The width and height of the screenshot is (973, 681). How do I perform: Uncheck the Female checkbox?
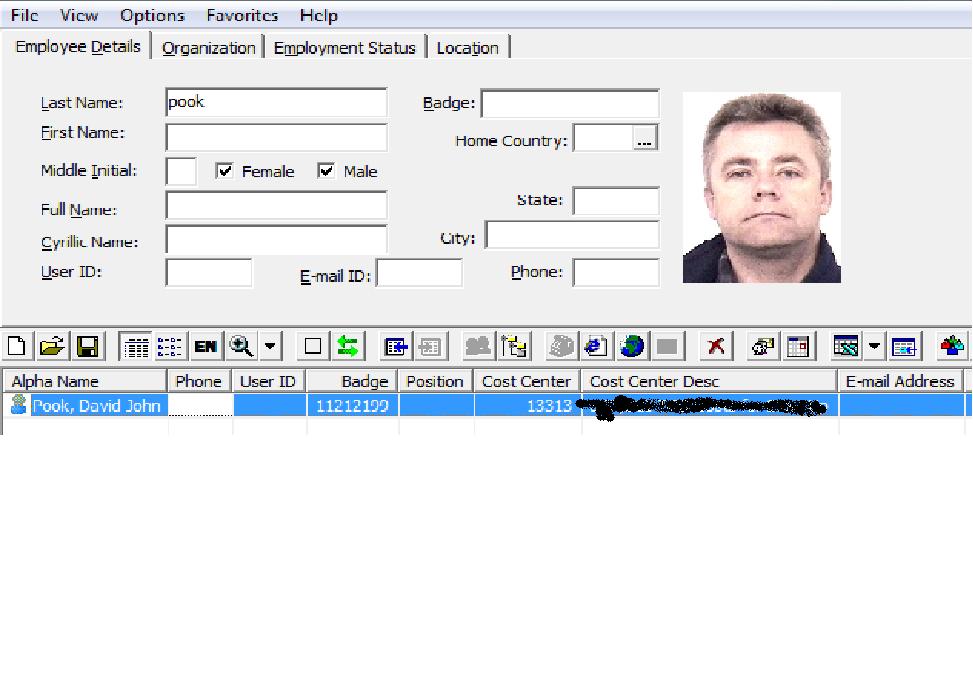click(225, 171)
